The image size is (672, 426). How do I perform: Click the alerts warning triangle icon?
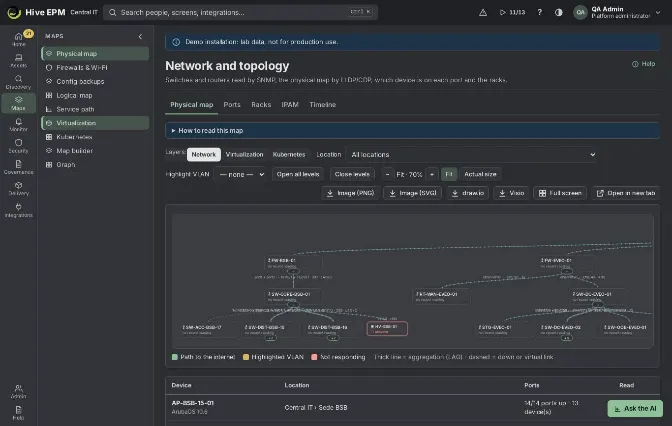point(483,12)
